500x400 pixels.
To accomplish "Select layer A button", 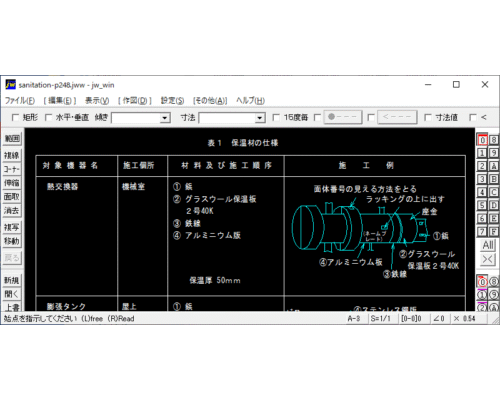I will (494, 166).
